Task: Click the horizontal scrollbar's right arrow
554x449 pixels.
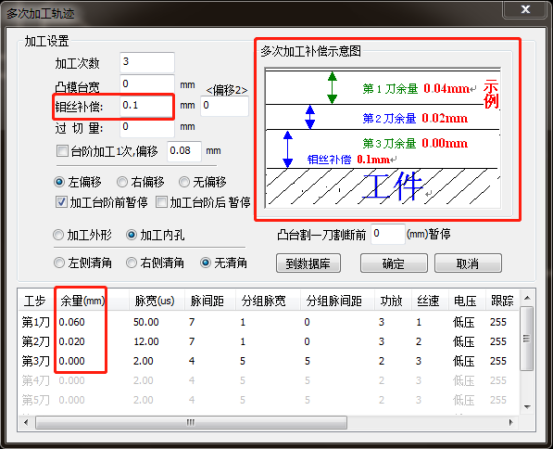Action: (x=511, y=422)
